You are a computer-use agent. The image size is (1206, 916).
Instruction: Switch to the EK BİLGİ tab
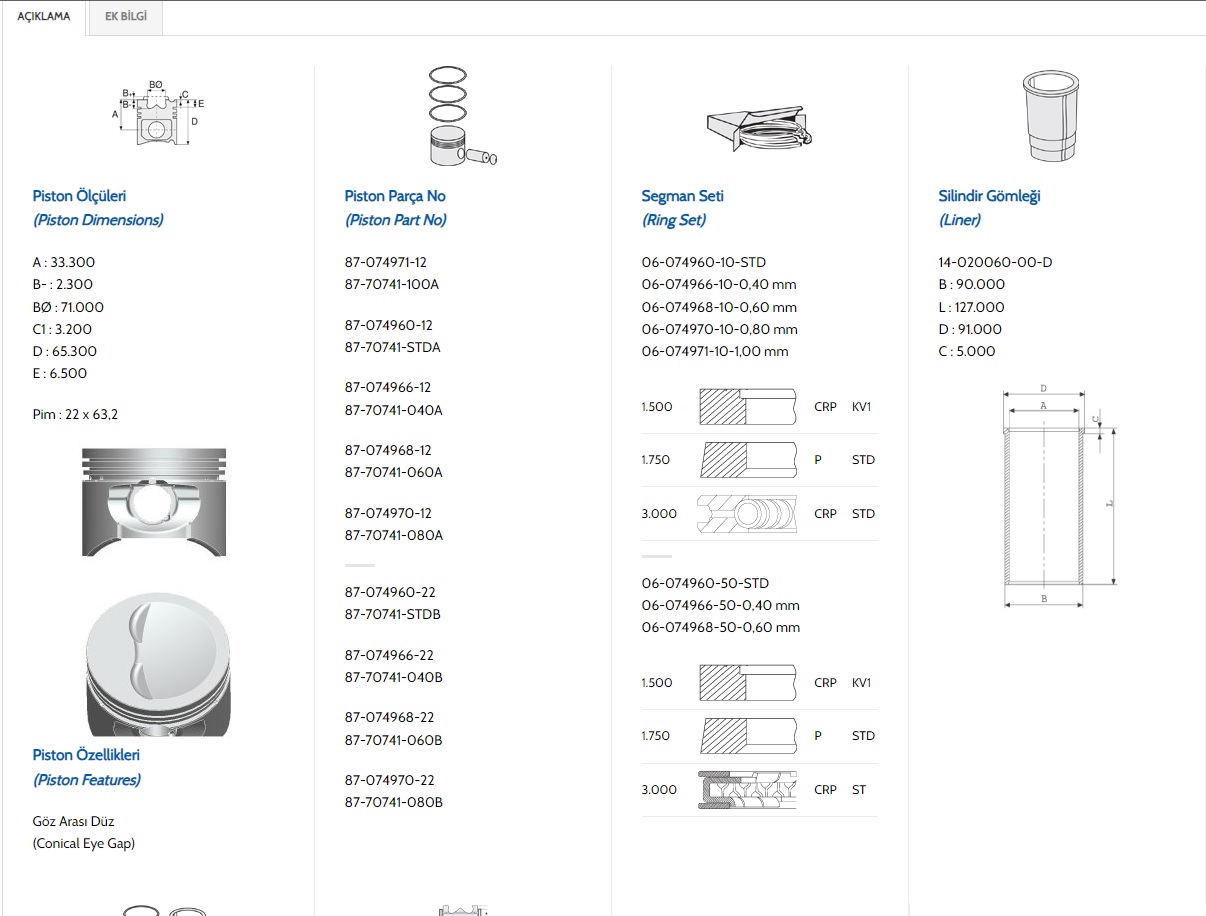tap(125, 17)
